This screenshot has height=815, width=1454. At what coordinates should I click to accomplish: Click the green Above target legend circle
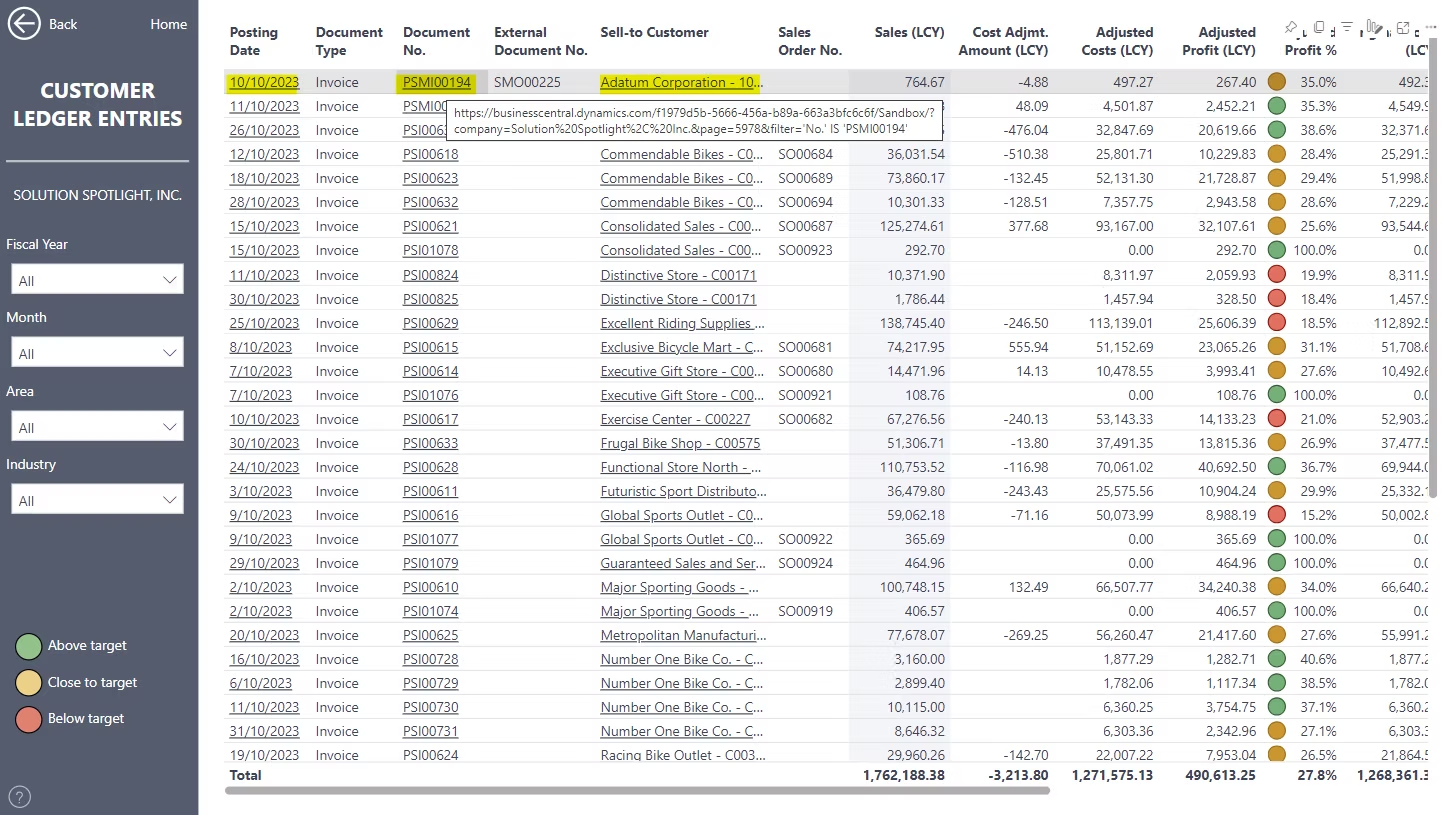pyautogui.click(x=29, y=646)
